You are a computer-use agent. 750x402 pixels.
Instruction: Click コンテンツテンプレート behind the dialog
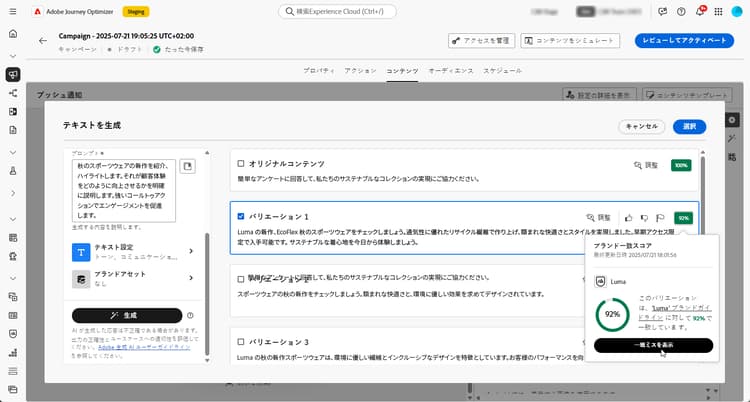point(687,95)
